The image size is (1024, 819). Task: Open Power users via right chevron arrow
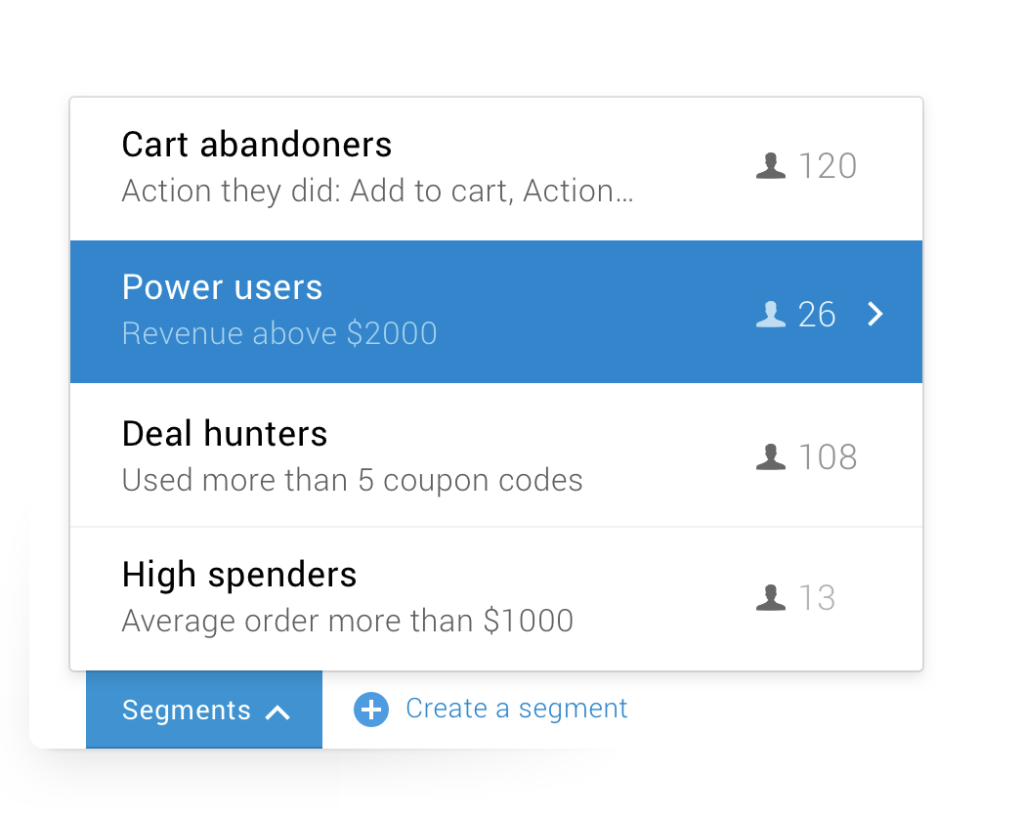tap(875, 314)
